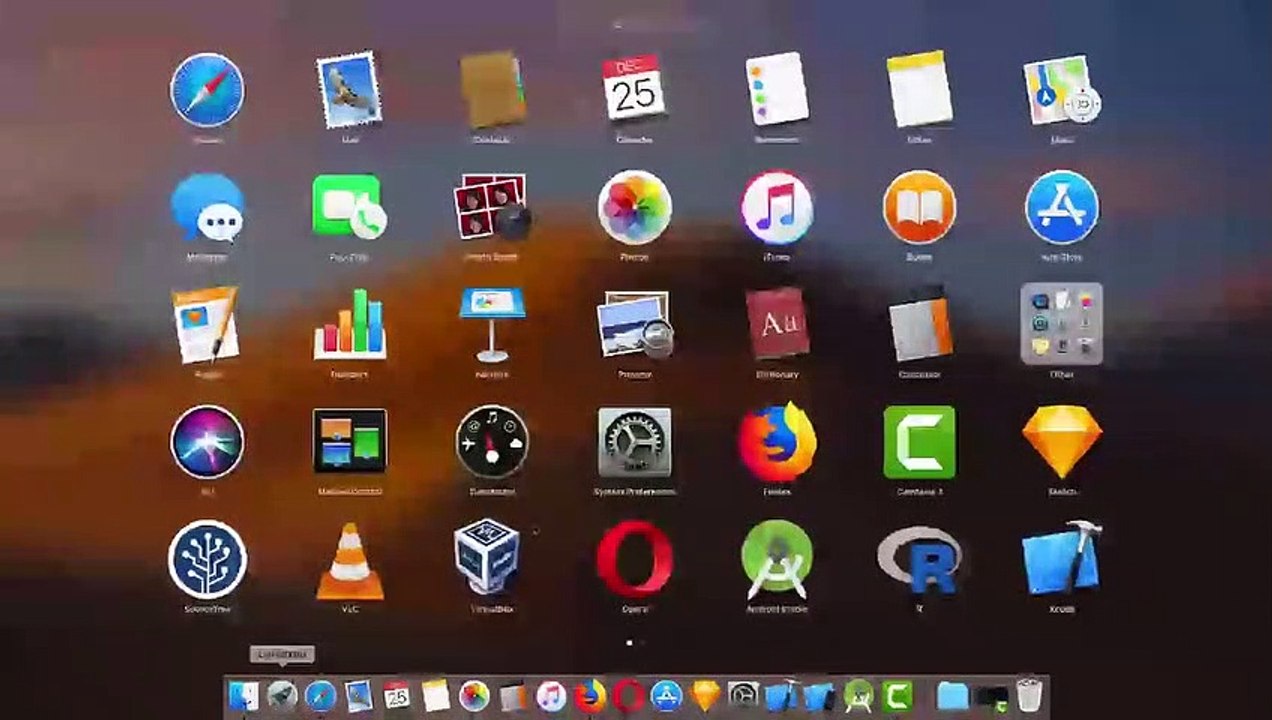Screen dimensions: 1272x720
Task: Launch FaceTime from Launchpad
Action: point(349,207)
